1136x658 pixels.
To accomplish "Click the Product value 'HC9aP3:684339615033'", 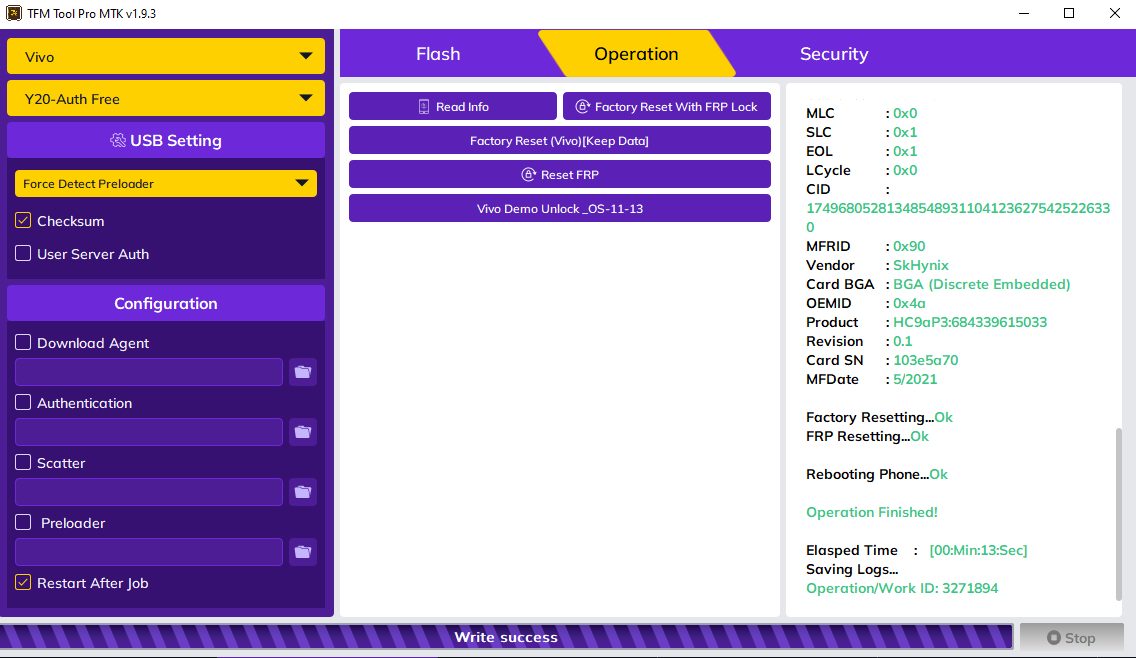I will (969, 322).
